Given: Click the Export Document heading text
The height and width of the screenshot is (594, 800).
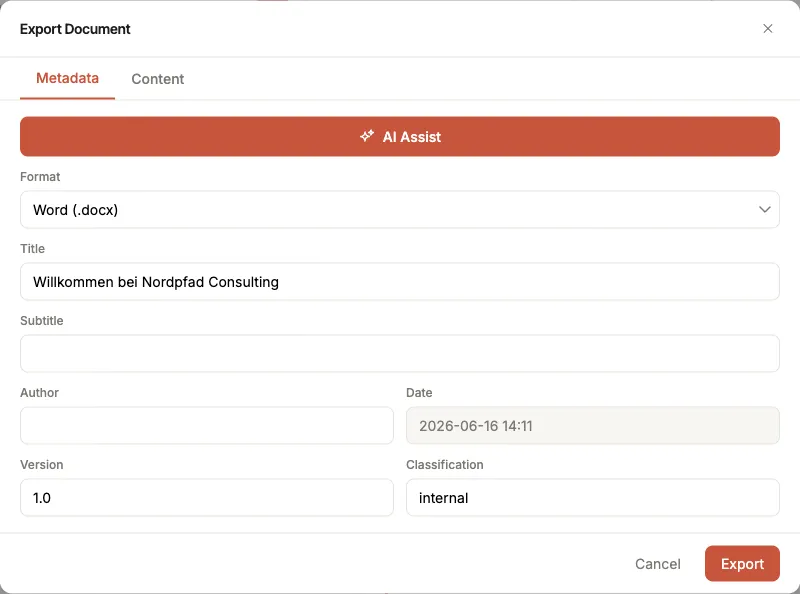Looking at the screenshot, I should [75, 29].
